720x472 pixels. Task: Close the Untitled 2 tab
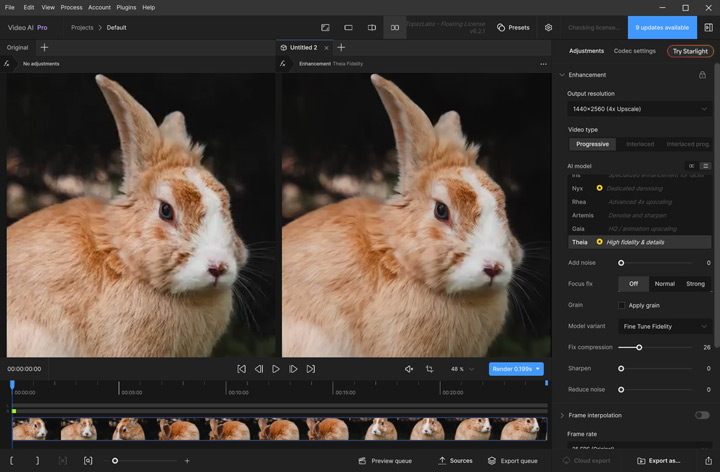click(x=326, y=48)
